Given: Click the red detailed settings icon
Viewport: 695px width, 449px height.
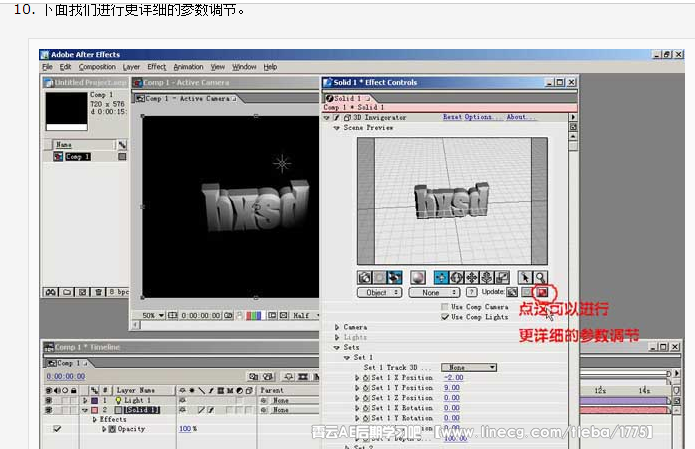Looking at the screenshot, I should click(543, 292).
